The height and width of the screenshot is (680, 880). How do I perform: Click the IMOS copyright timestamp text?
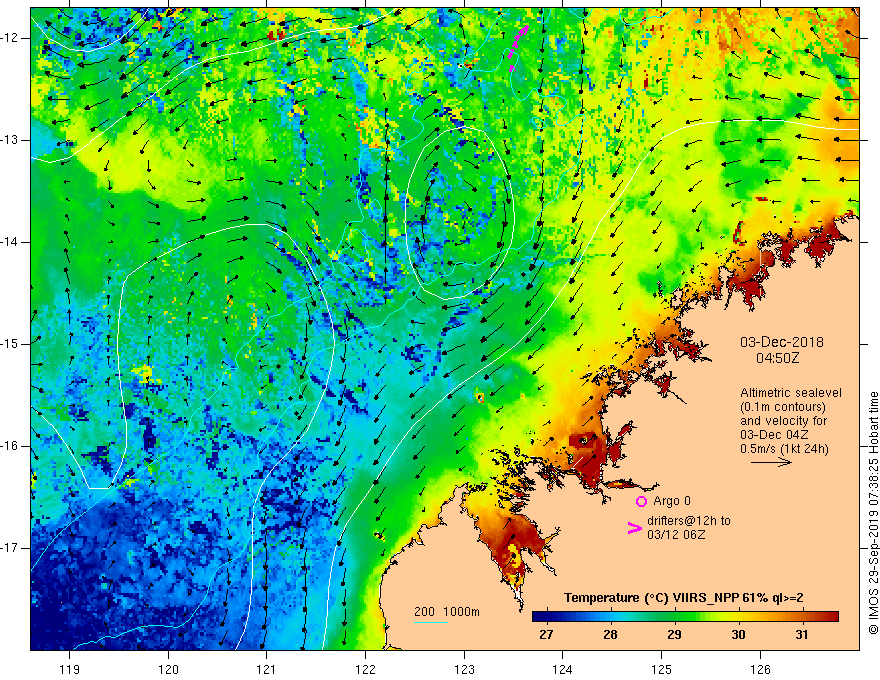tap(873, 513)
